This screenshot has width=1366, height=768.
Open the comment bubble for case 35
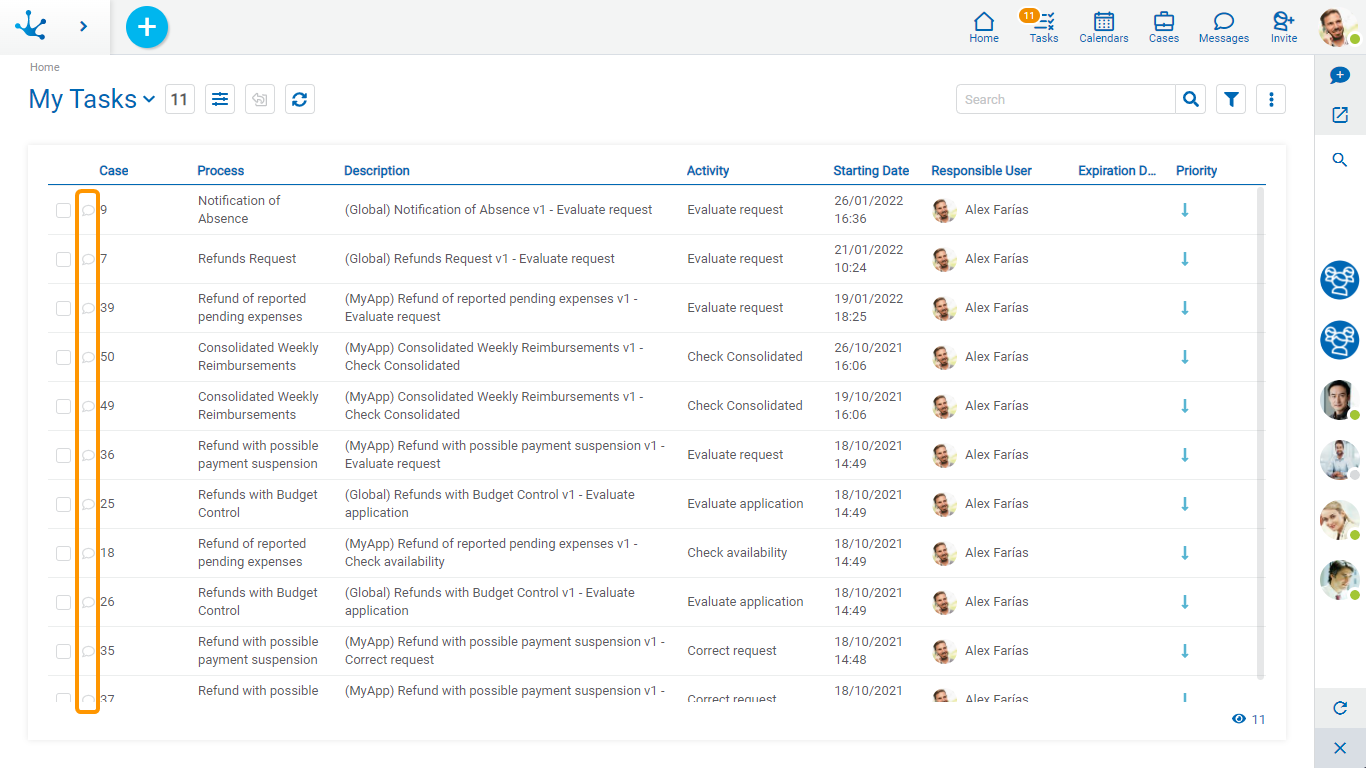(x=88, y=651)
